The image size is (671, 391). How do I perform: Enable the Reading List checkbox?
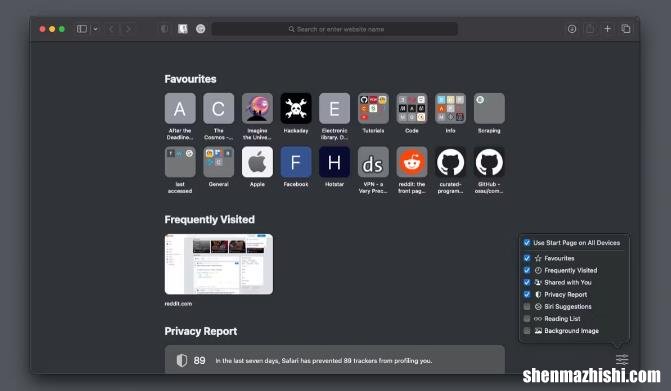[x=527, y=319]
